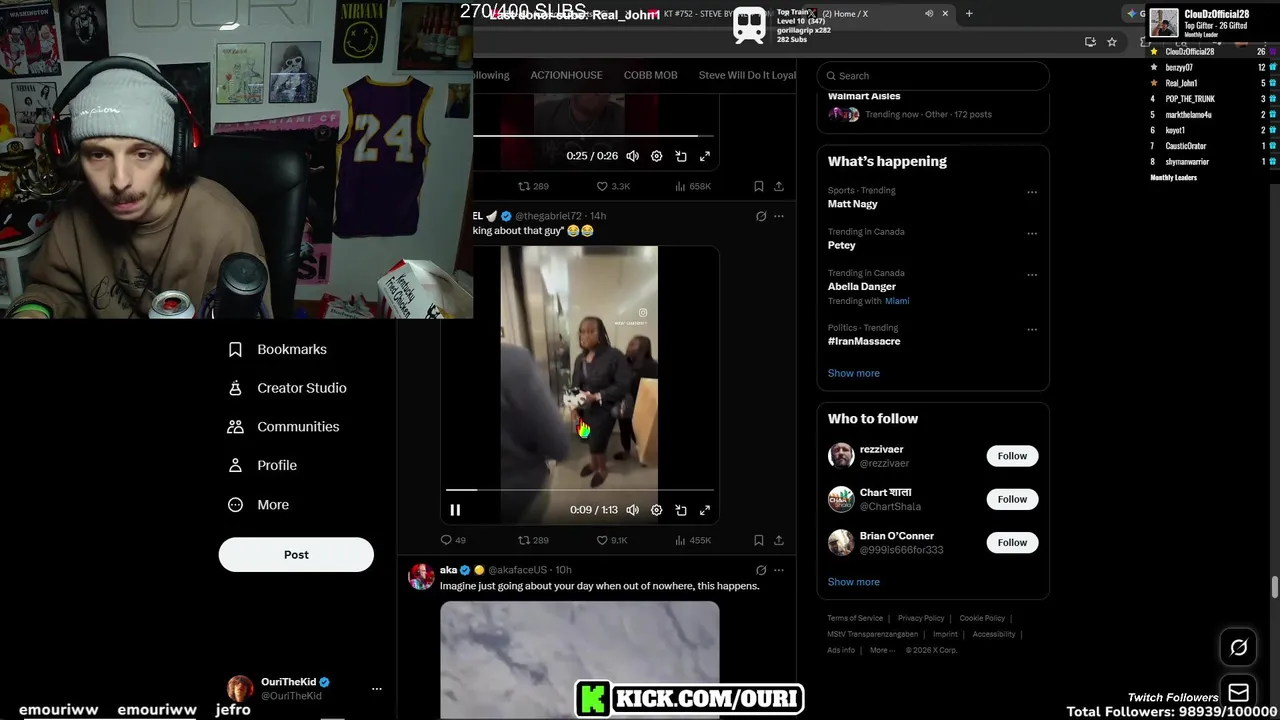
Task: Open settings gear on the 1:13 video
Action: tap(656, 510)
